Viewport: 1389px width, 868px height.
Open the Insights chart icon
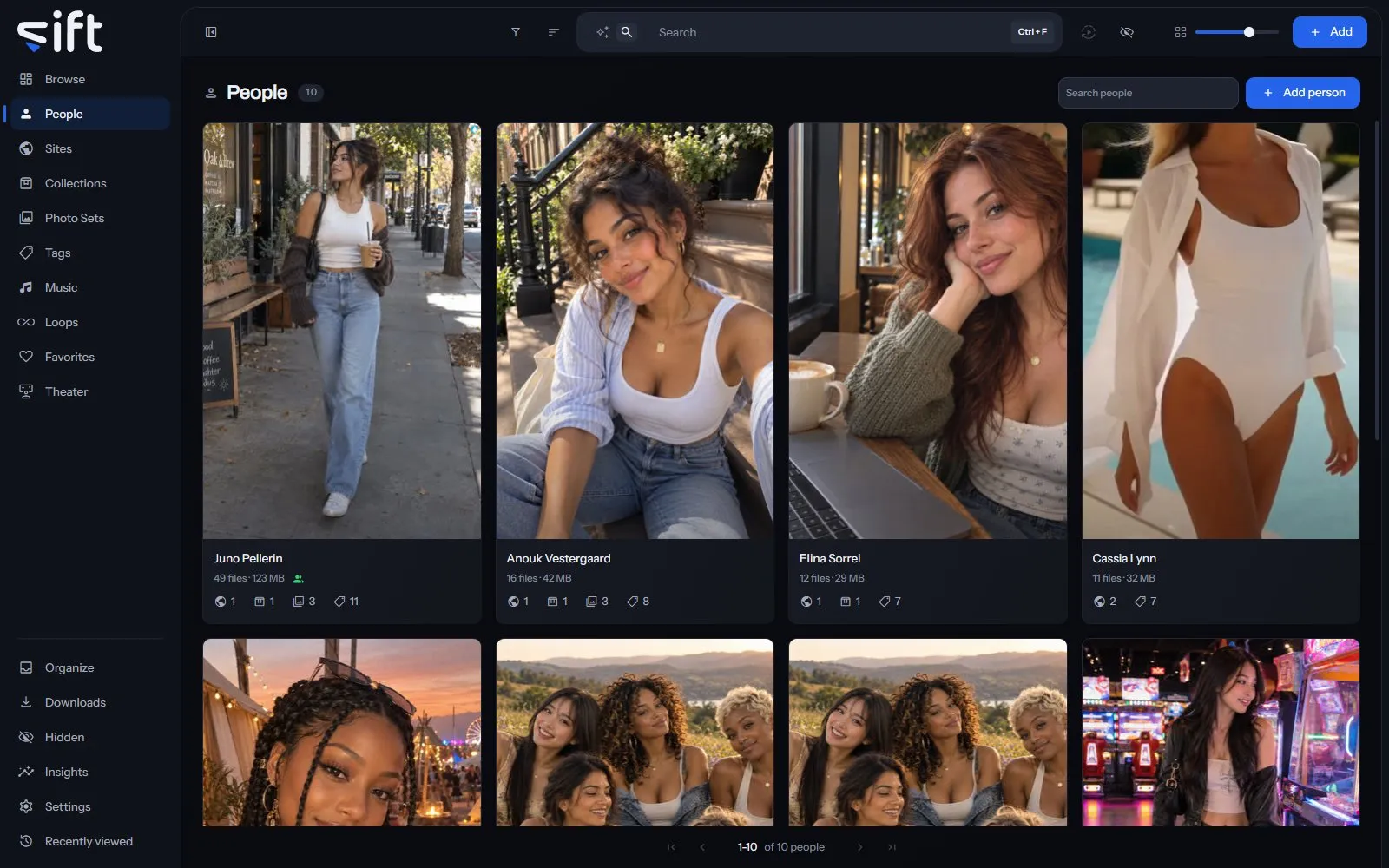(26, 772)
